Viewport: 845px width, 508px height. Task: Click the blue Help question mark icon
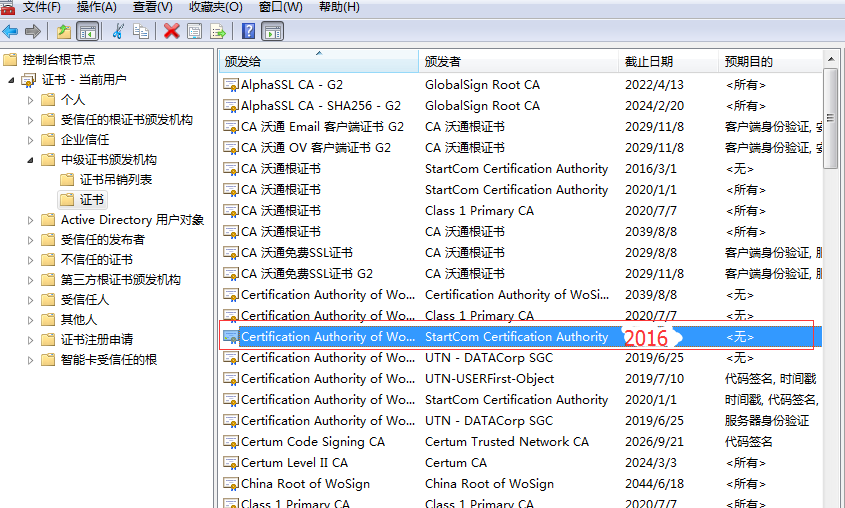click(x=248, y=31)
